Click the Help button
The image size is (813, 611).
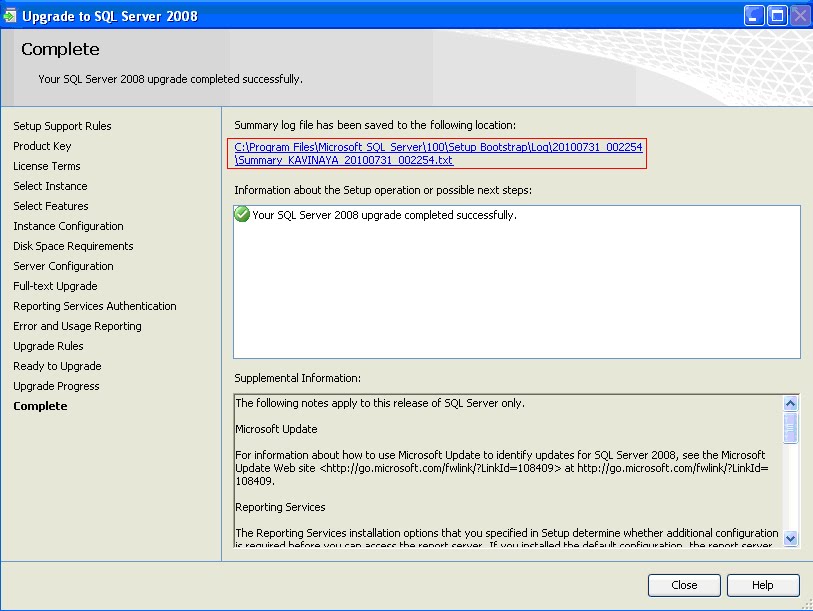(763, 585)
